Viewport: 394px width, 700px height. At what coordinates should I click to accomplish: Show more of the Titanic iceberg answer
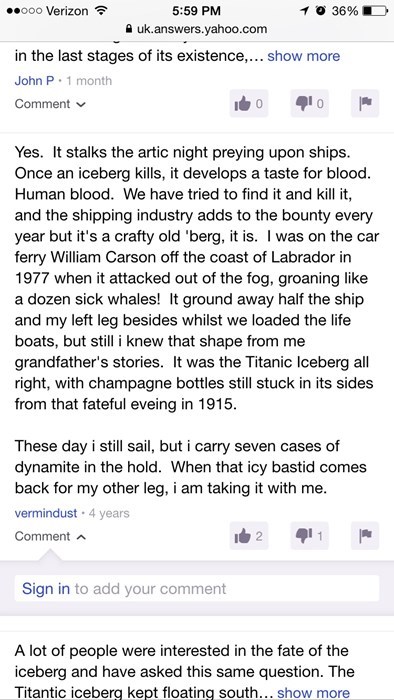[x=313, y=692]
